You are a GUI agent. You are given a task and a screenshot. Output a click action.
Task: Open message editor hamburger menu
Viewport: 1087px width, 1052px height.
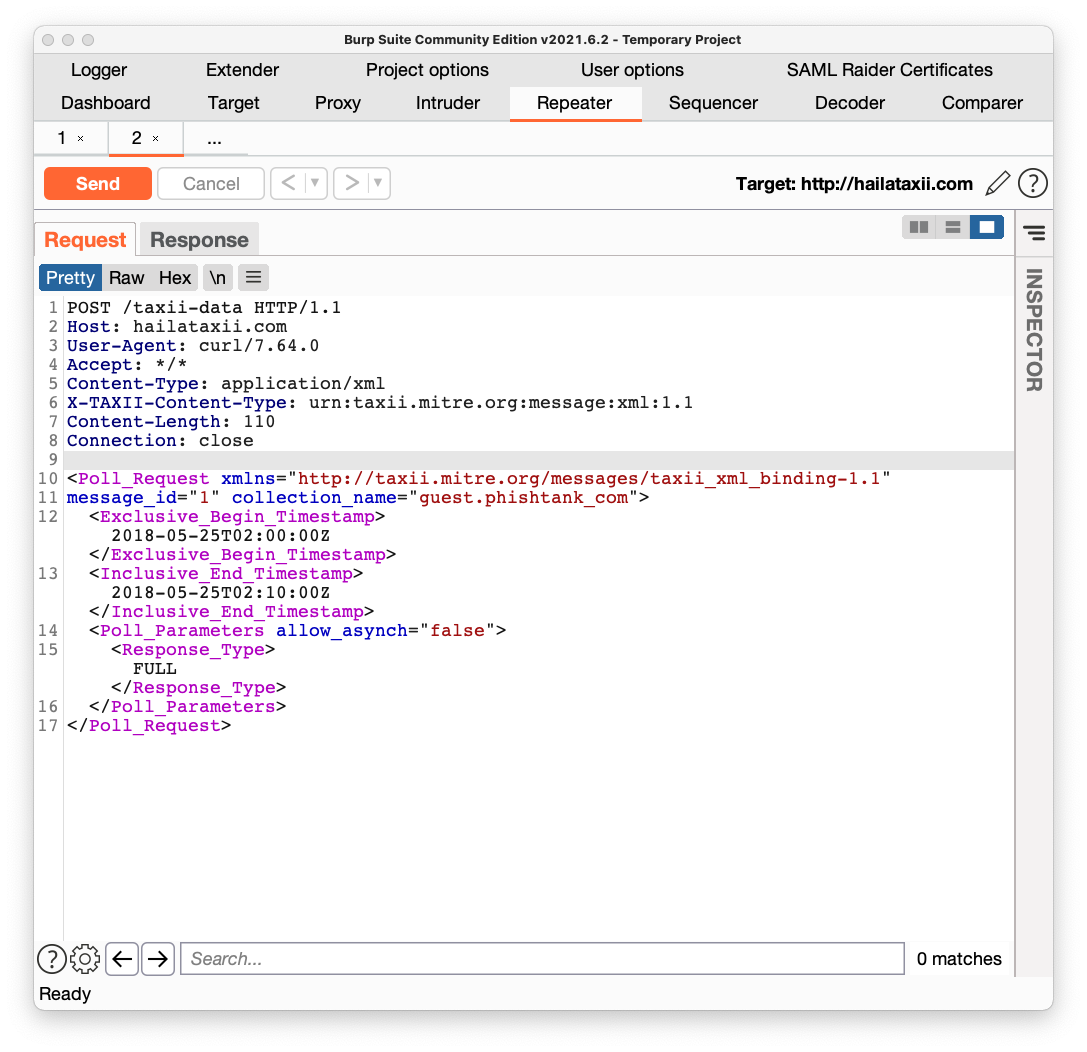click(x=253, y=278)
